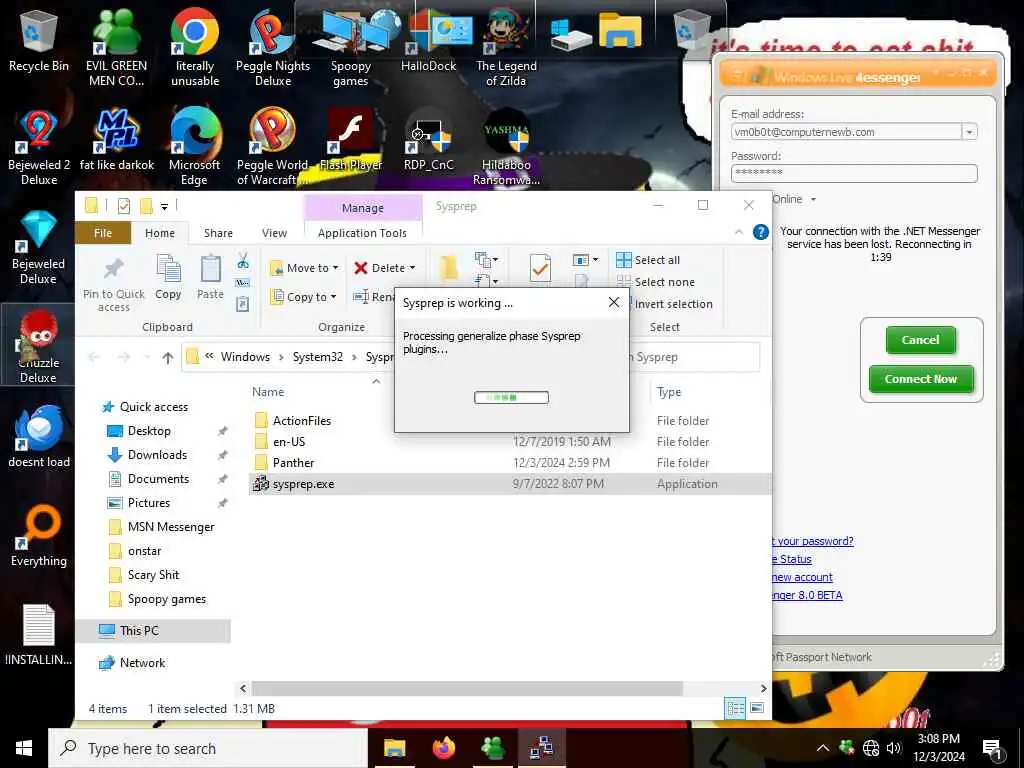The image size is (1024, 768).
Task: Click the Cancel button in Messenger
Action: [920, 340]
